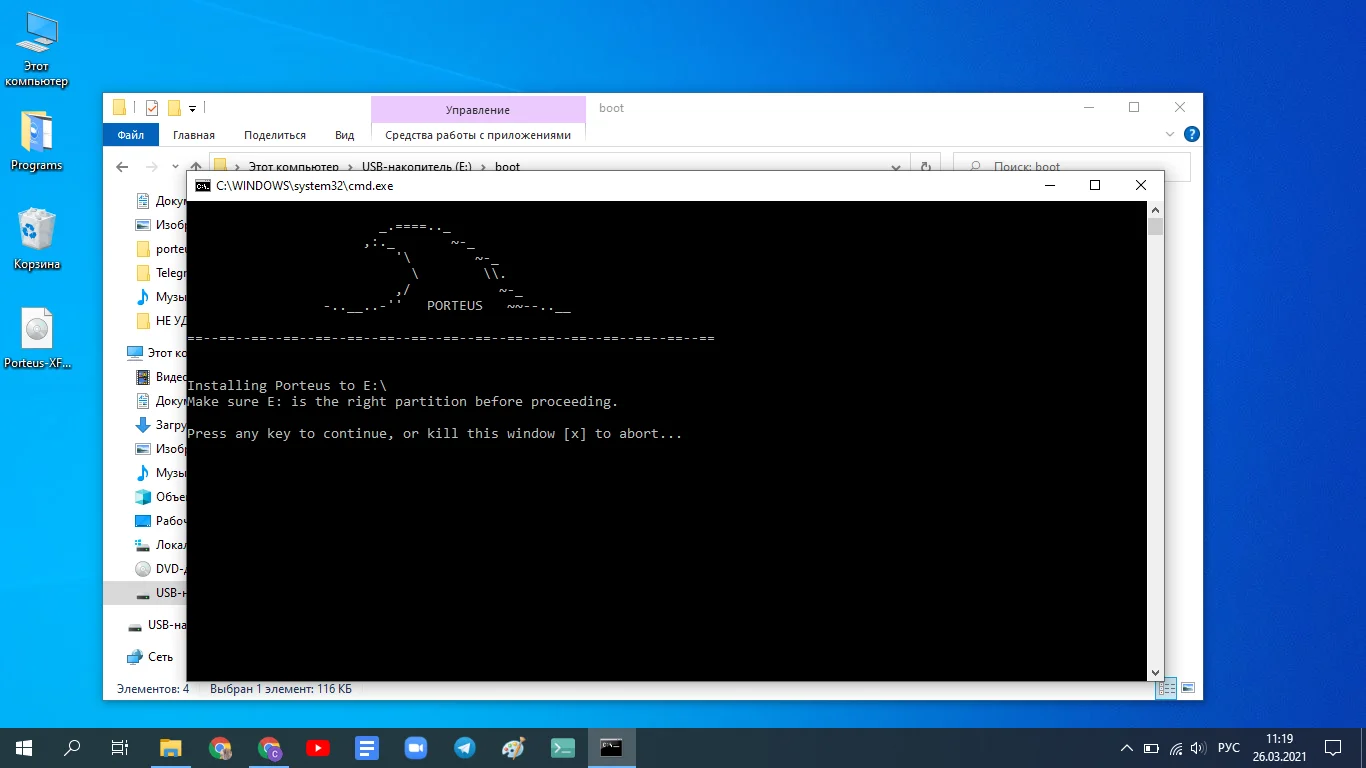1366x768 pixels.
Task: Check the battery status icon
Action: click(x=1151, y=748)
